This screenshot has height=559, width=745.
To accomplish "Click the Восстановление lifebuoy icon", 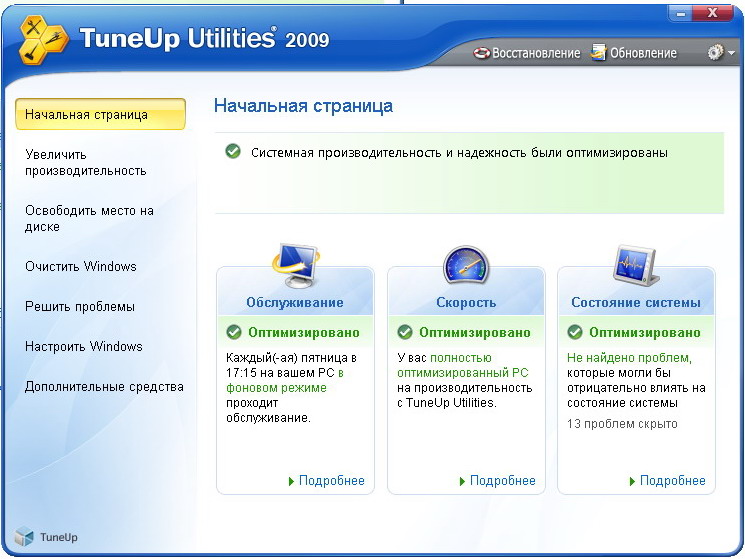I will [x=481, y=53].
